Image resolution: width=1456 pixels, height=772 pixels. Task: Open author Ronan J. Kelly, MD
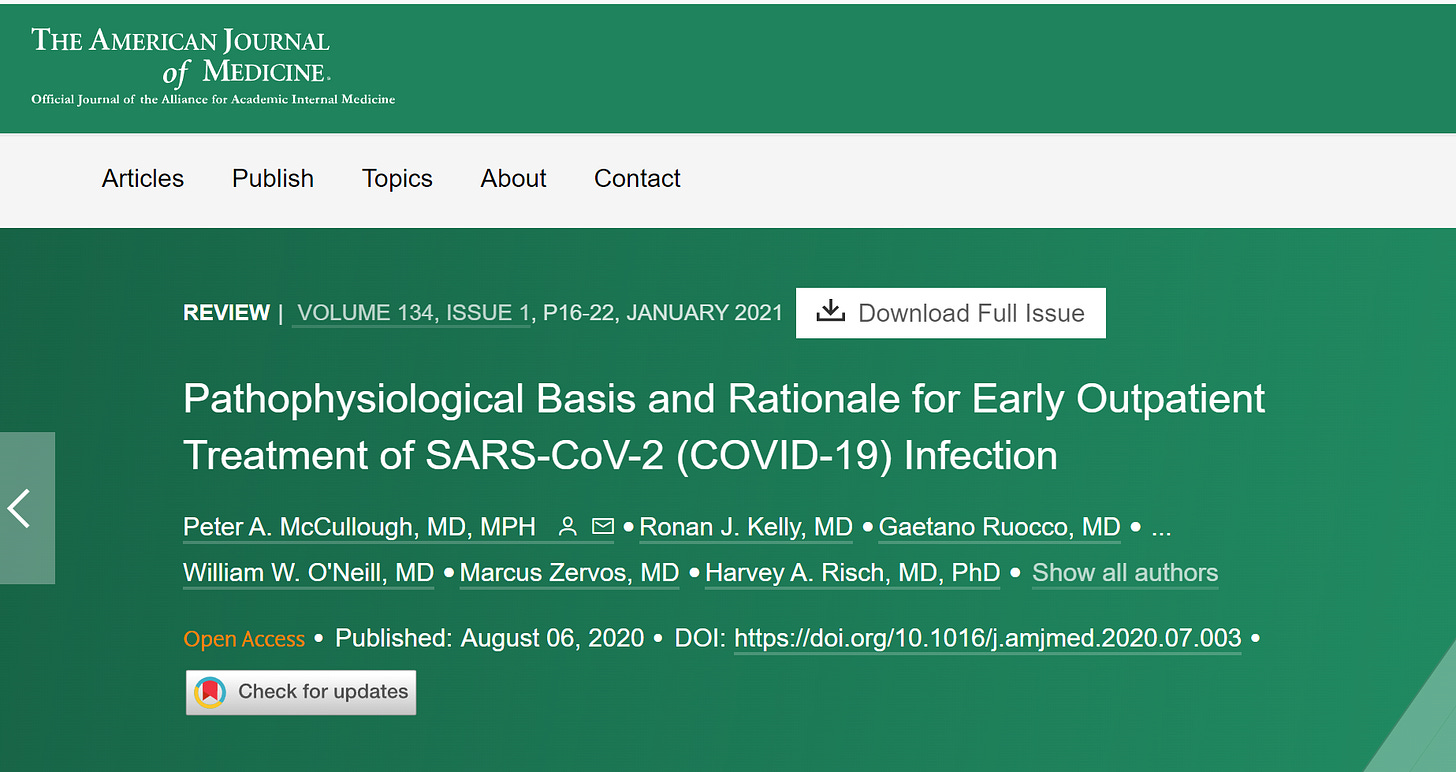click(746, 527)
